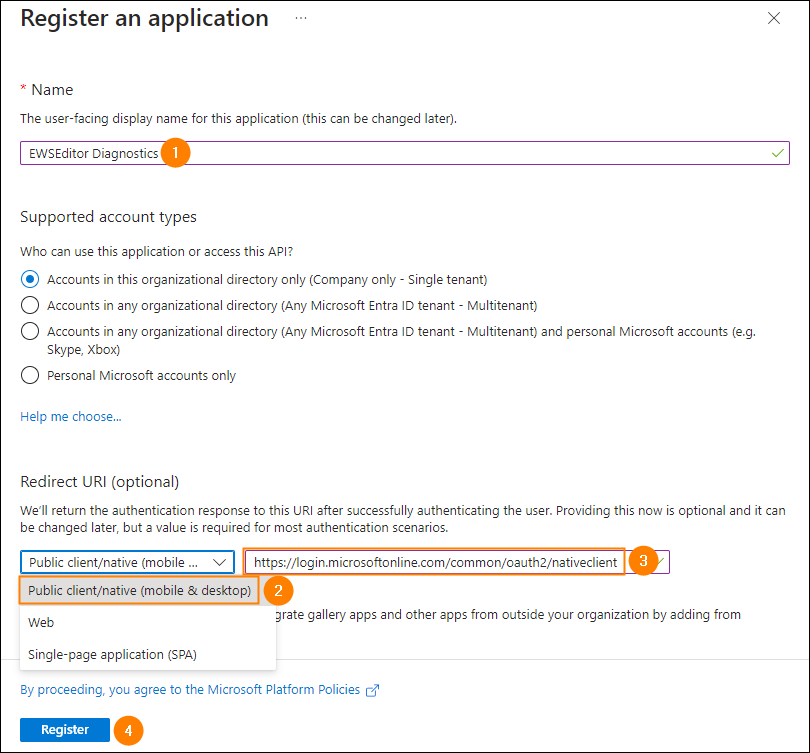Click the redirect URI text field
Screen dimensions: 810x753
tap(457, 562)
